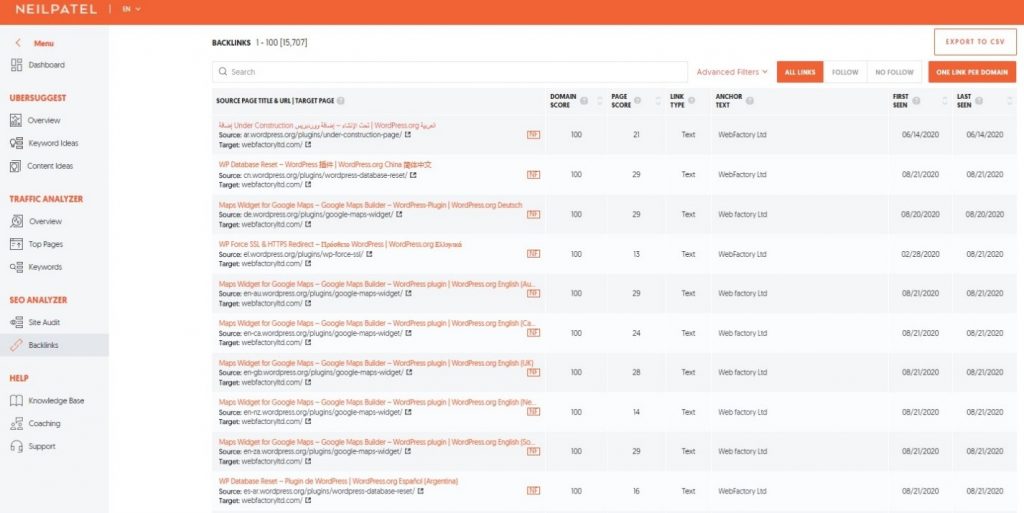1024x513 pixels.
Task: Open Content Ideas via its sidebar icon
Action: 16,166
